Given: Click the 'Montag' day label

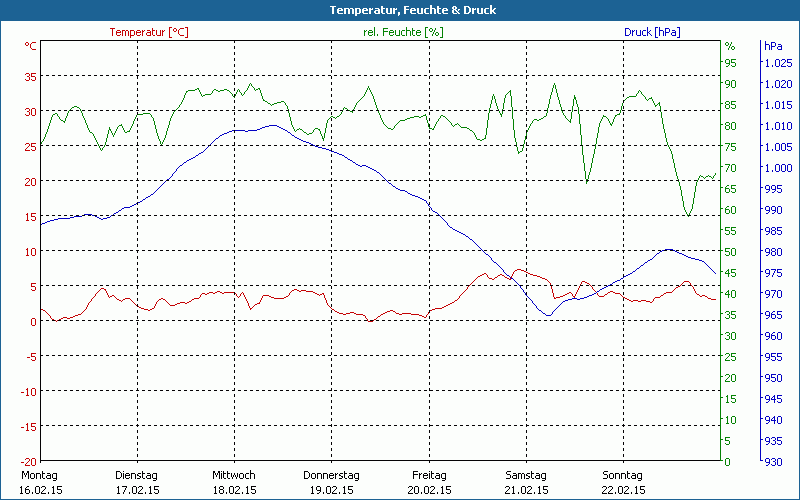Looking at the screenshot, I should 39,476.
